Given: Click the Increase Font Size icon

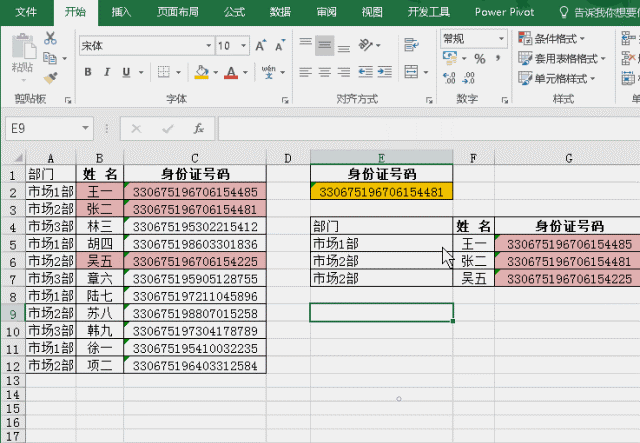Looking at the screenshot, I should pos(261,46).
